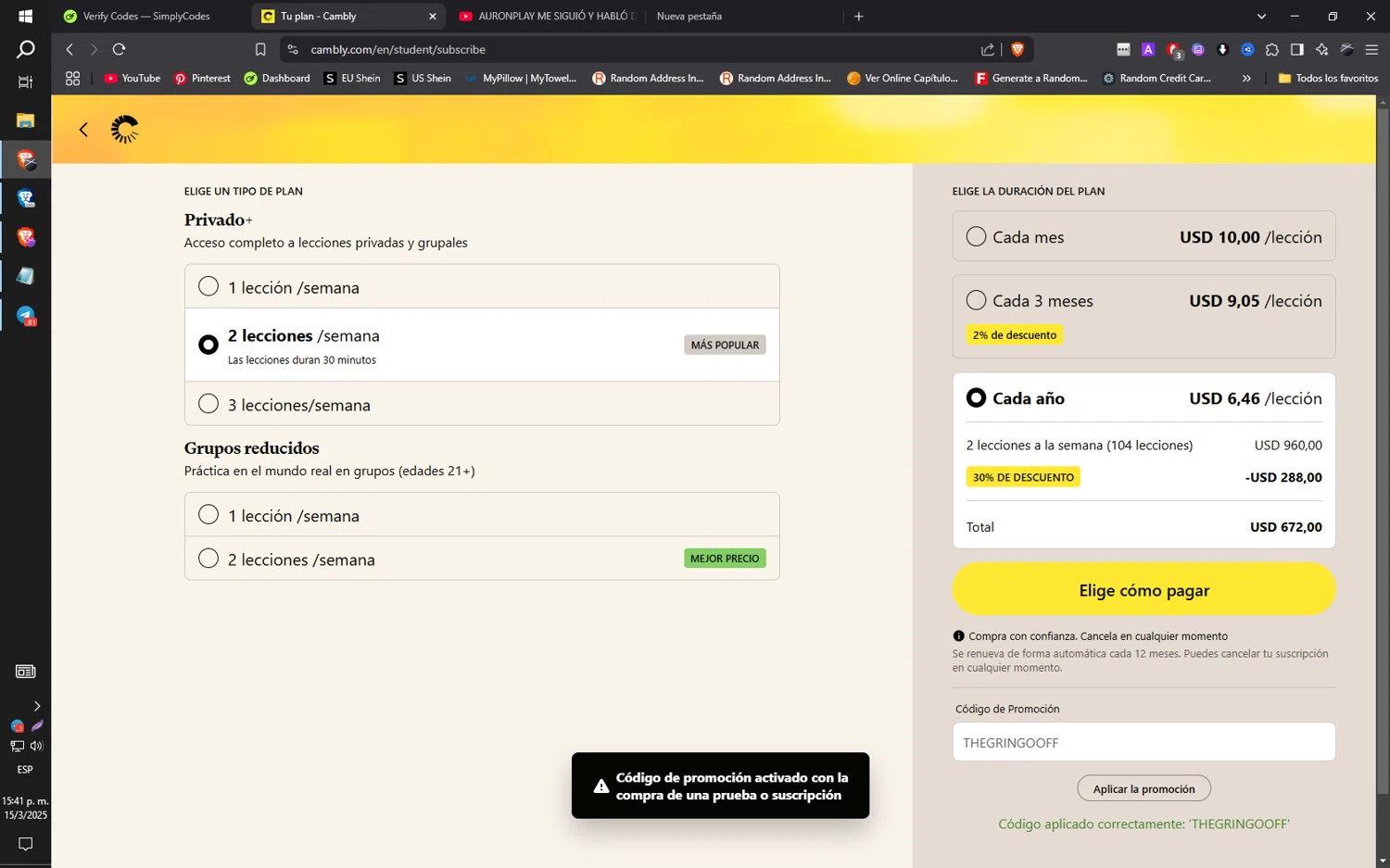The width and height of the screenshot is (1390, 868).
Task: Choose the Cada mes duration
Action: pos(1144,236)
